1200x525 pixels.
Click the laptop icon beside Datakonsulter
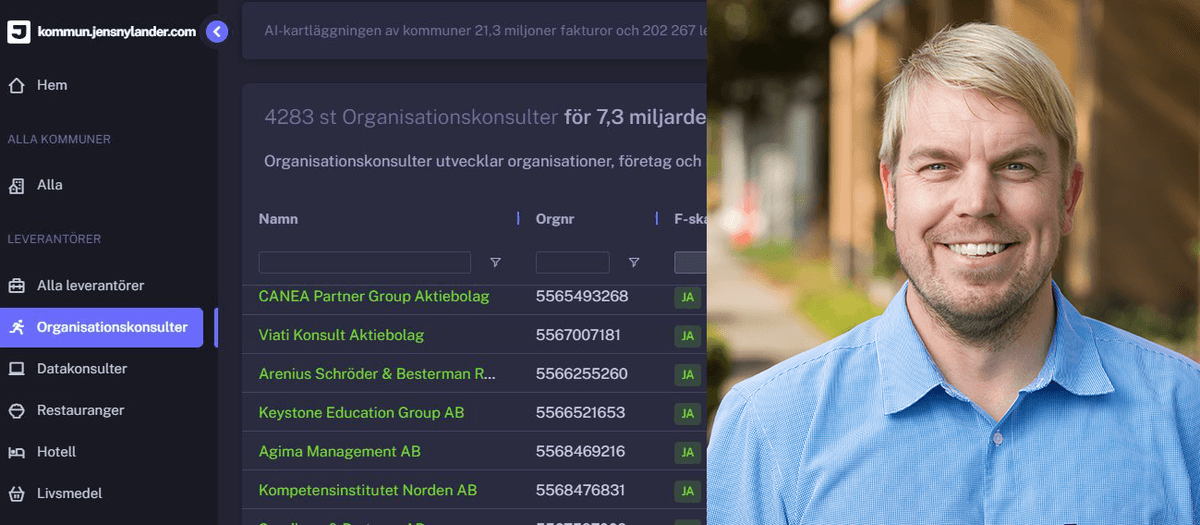coord(17,369)
